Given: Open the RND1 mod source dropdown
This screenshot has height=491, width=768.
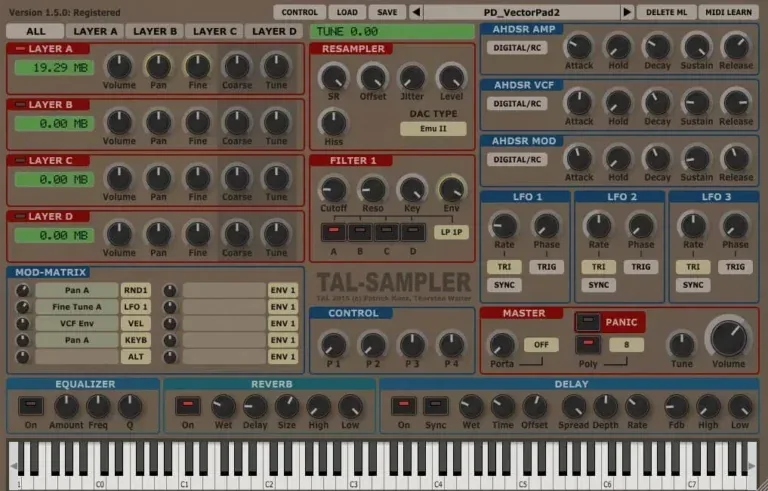Looking at the screenshot, I should coord(136,290).
